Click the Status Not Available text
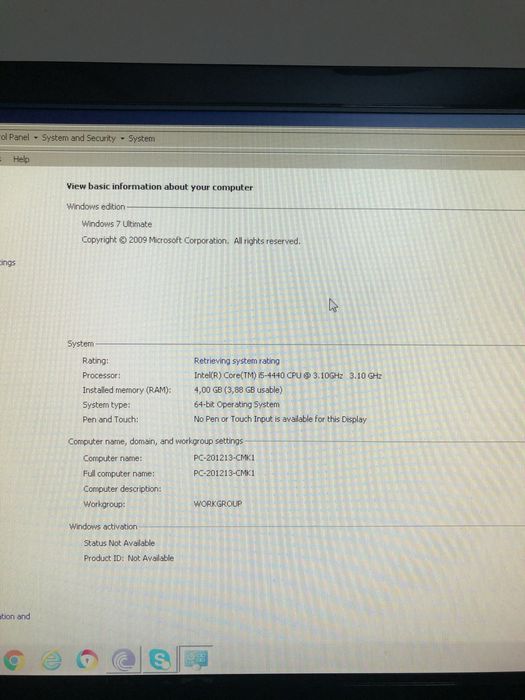 [x=119, y=543]
